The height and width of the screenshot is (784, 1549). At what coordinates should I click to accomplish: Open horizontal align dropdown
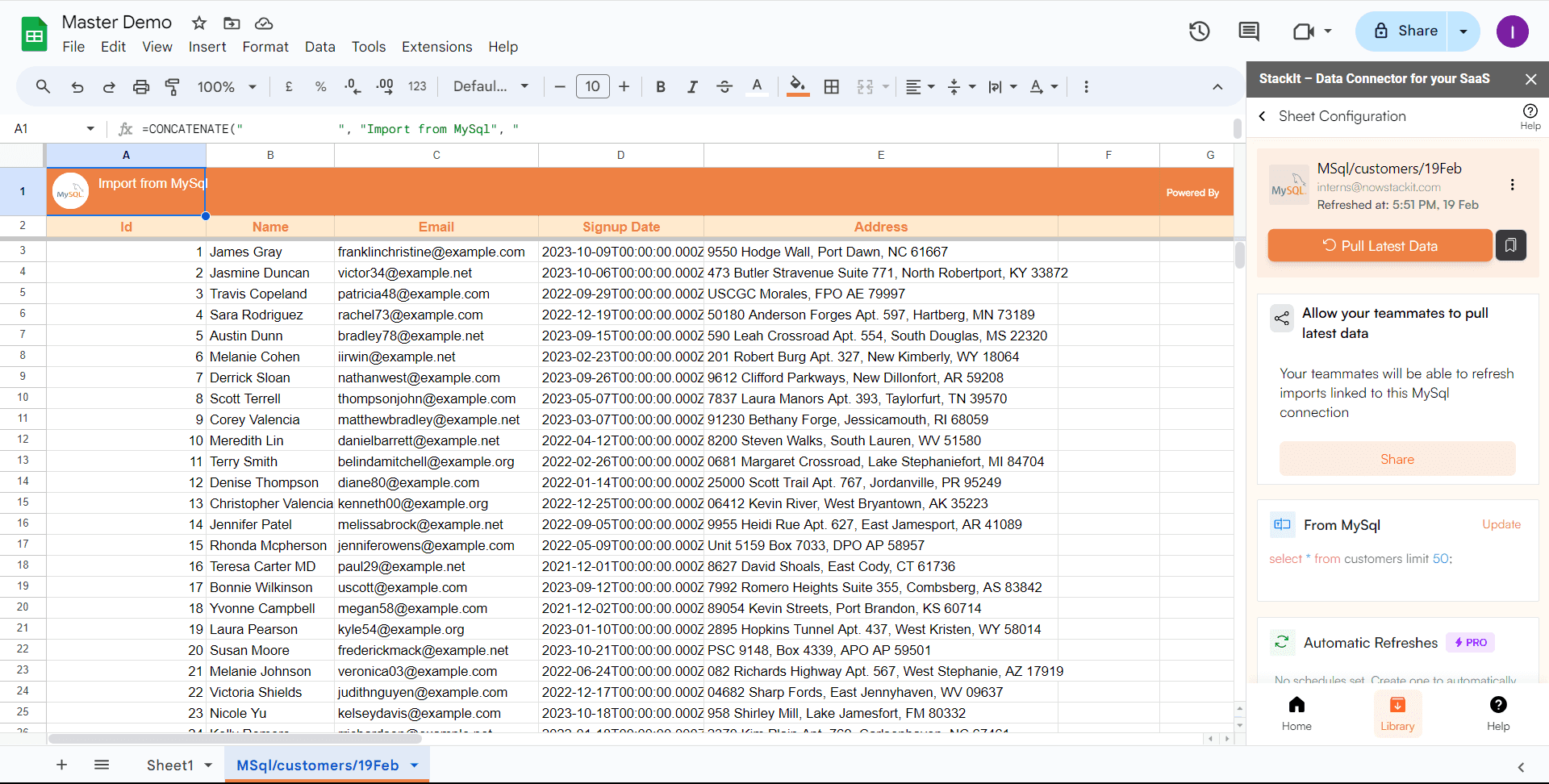(920, 86)
